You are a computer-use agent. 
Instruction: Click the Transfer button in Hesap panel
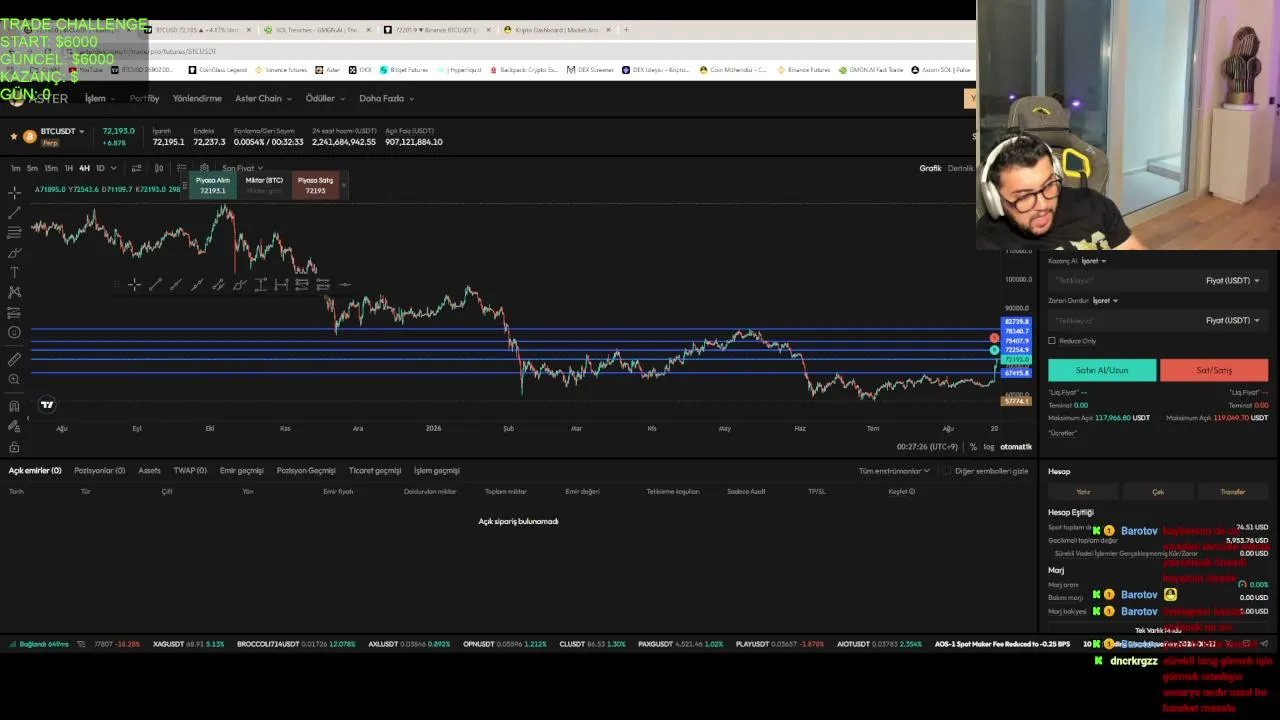pyautogui.click(x=1233, y=492)
